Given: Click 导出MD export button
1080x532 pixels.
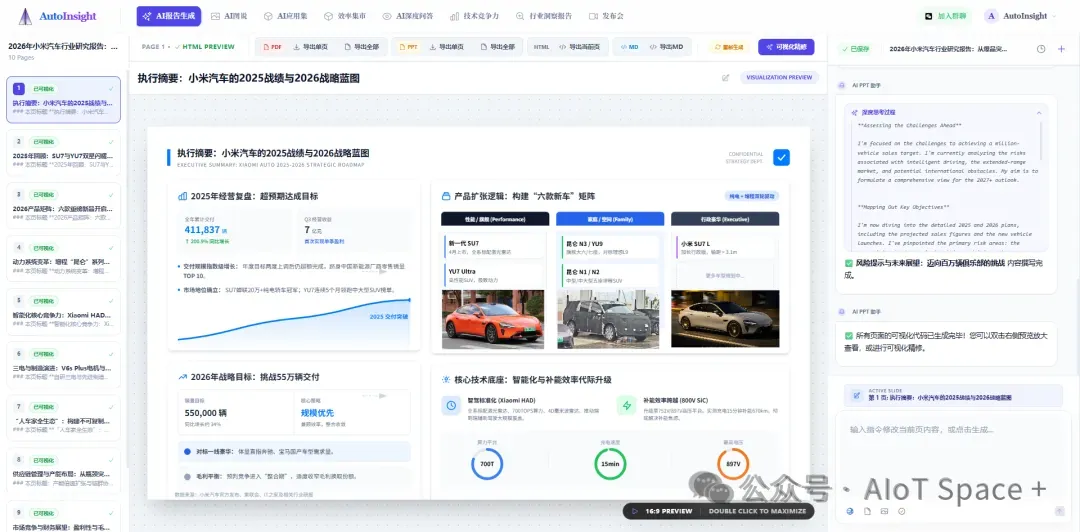Looking at the screenshot, I should (666, 47).
